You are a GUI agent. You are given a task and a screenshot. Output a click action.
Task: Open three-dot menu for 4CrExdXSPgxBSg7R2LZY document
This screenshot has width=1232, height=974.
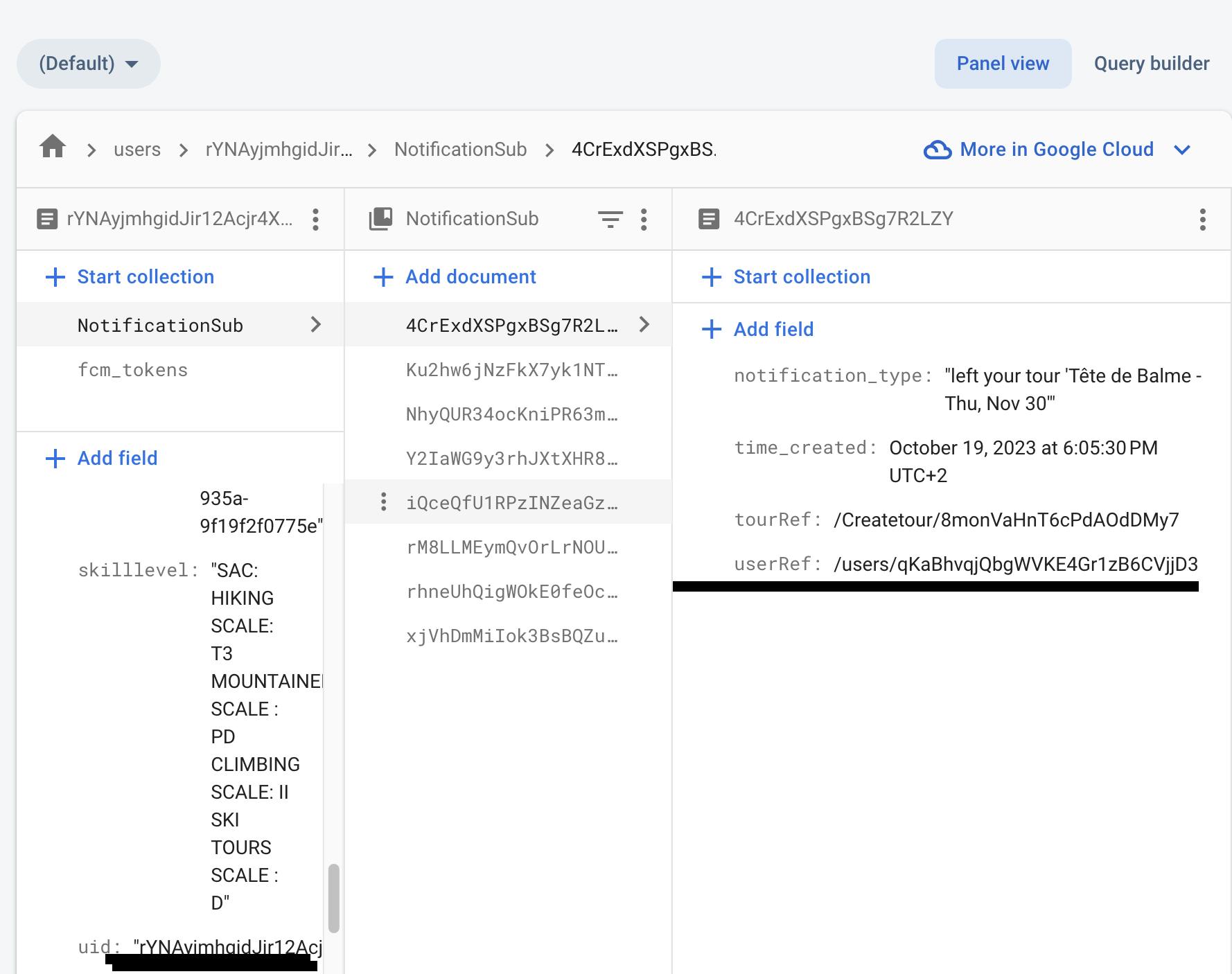(x=1202, y=220)
